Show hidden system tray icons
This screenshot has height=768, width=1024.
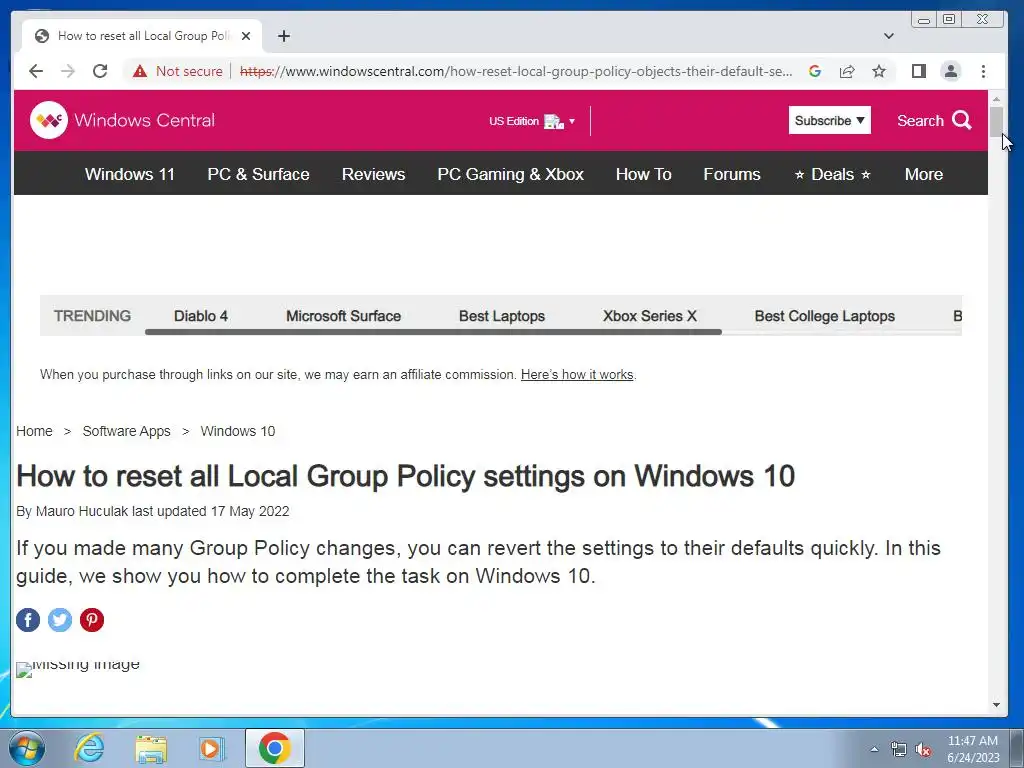[874, 749]
